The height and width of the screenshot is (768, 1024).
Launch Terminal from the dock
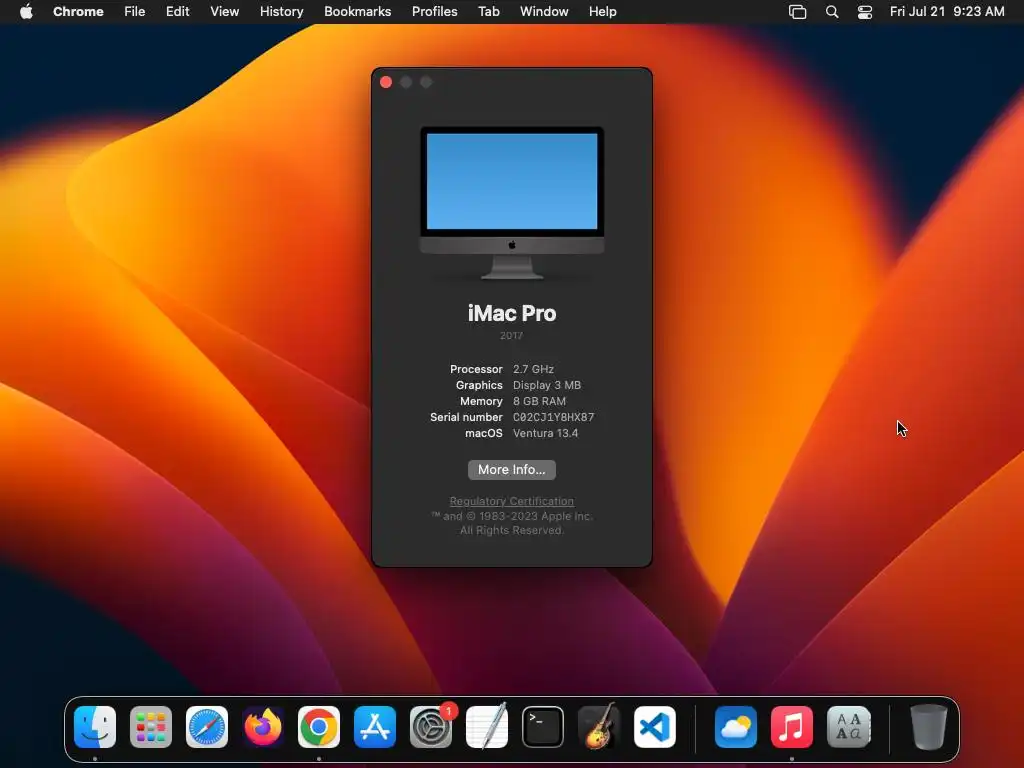click(x=543, y=727)
